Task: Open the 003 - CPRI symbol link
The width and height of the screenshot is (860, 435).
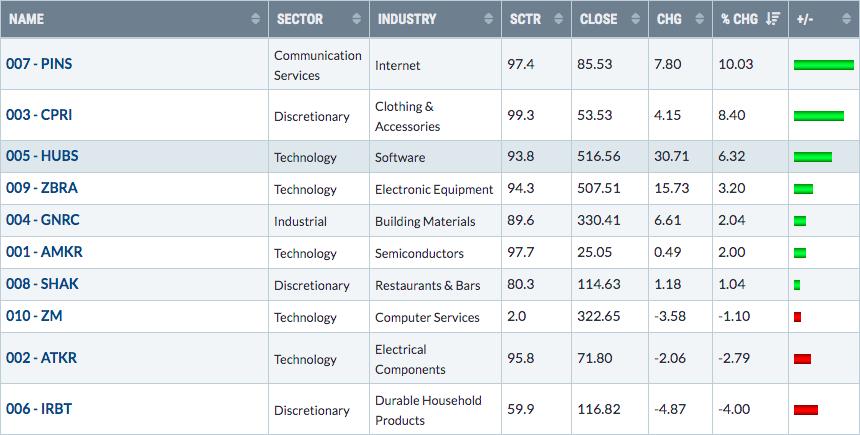Action: pos(39,115)
